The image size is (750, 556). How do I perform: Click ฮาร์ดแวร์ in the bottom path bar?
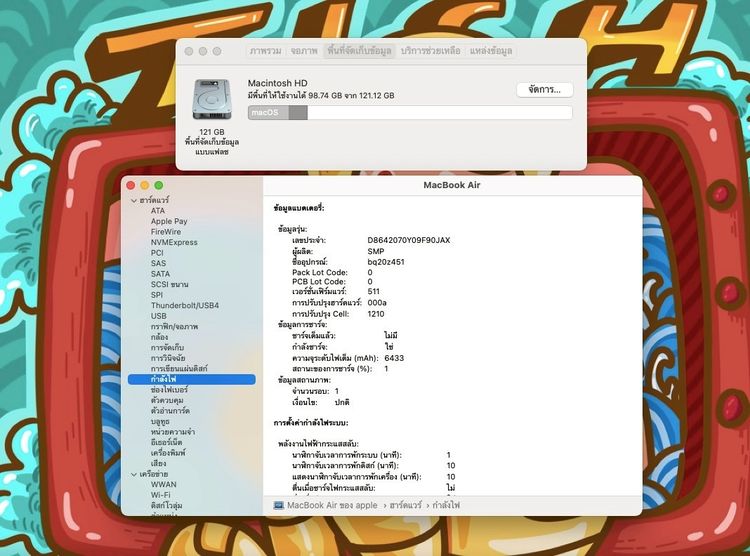click(406, 505)
